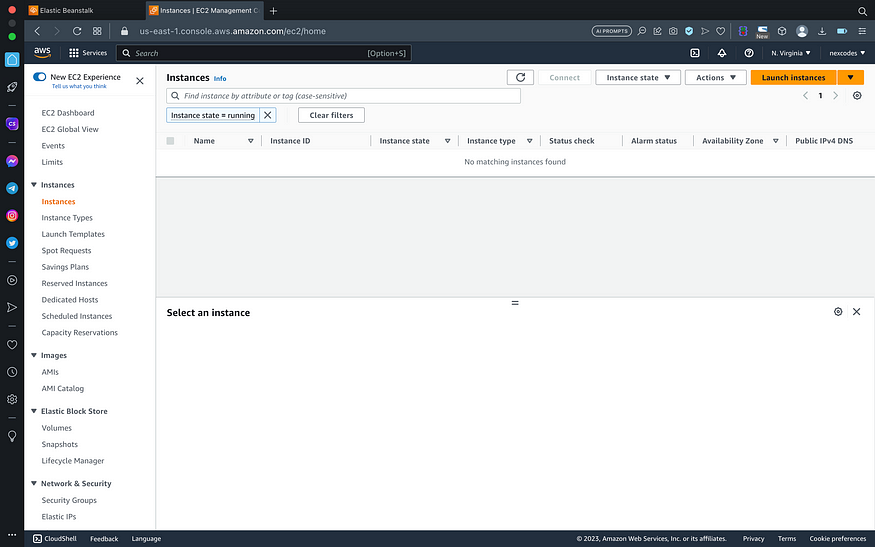This screenshot has width=875, height=547.
Task: Collapse the Instances sidebar section
Action: [x=33, y=185]
